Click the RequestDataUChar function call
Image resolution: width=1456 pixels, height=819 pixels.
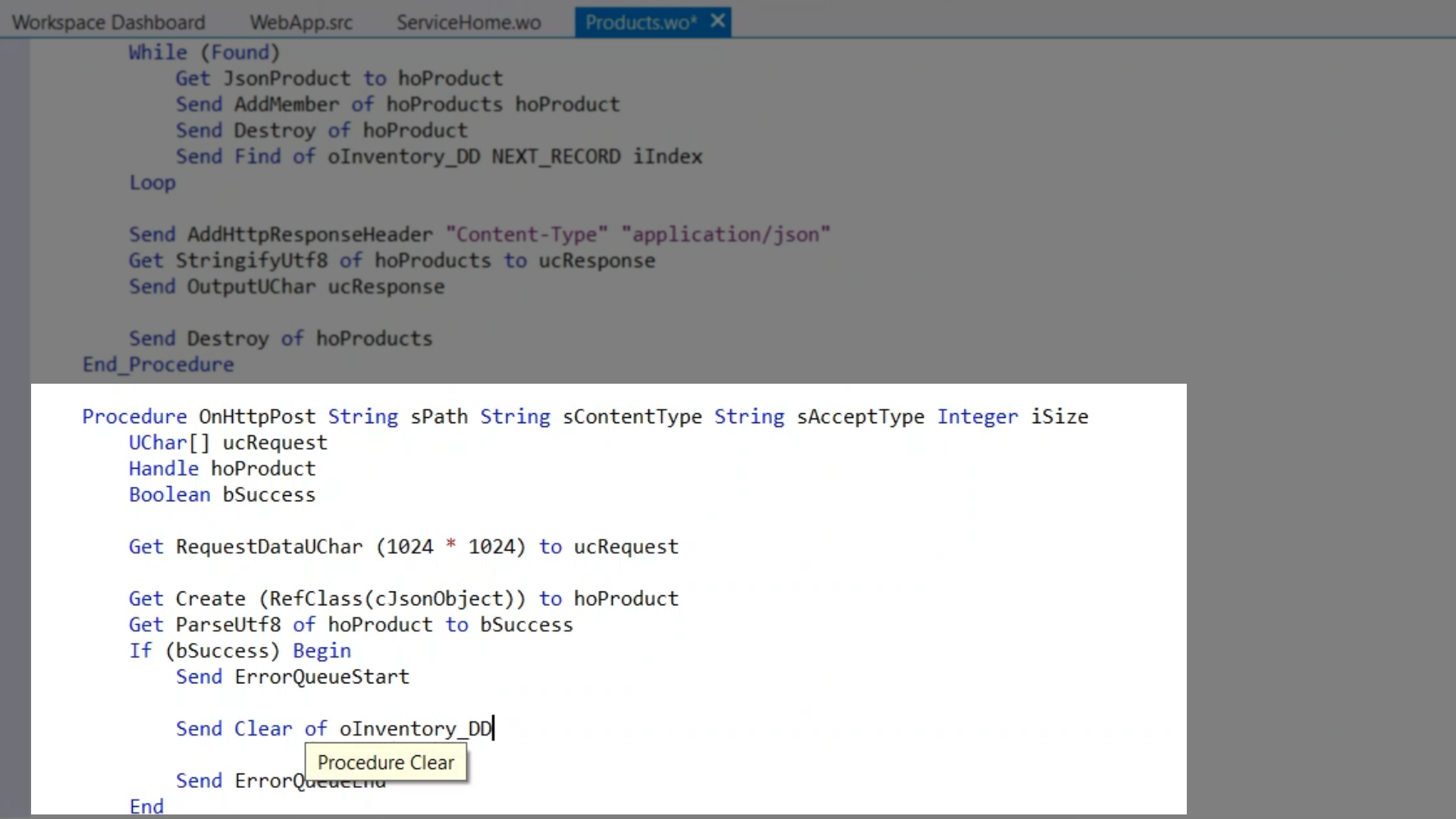tap(269, 547)
